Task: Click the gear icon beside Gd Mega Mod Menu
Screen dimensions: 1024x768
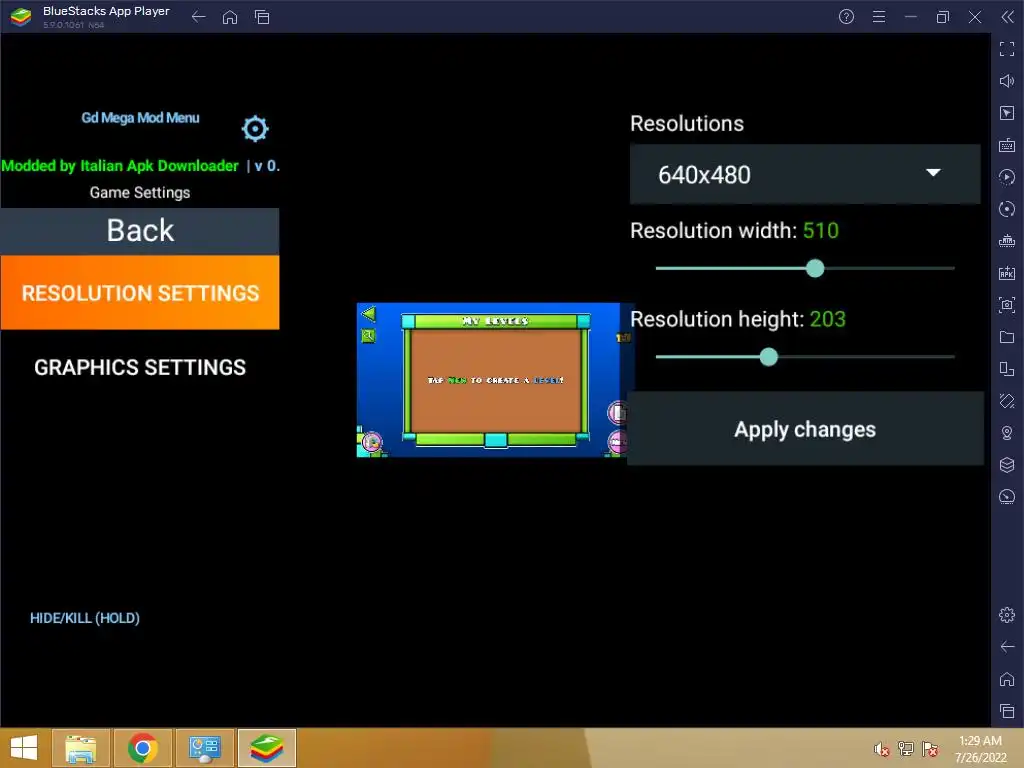Action: coord(255,129)
